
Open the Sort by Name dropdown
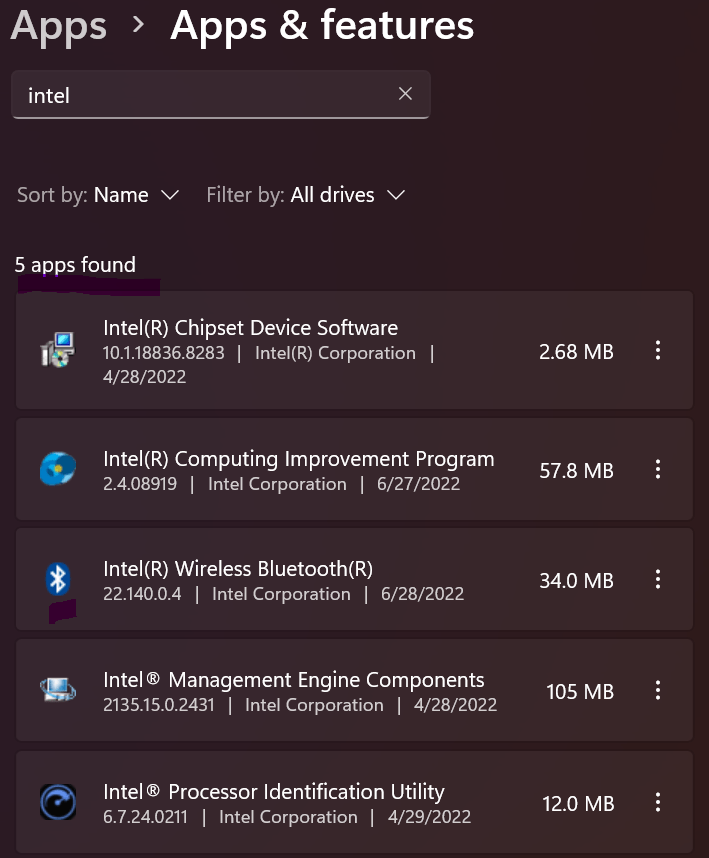[137, 195]
